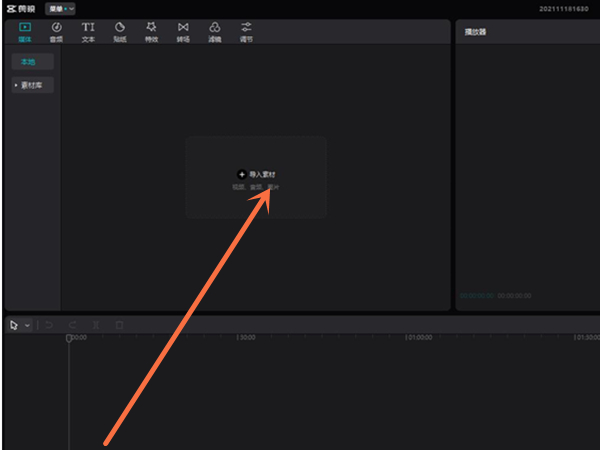This screenshot has width=600, height=450.
Task: Open the 特效 (Effects) star icon
Action: [151, 30]
